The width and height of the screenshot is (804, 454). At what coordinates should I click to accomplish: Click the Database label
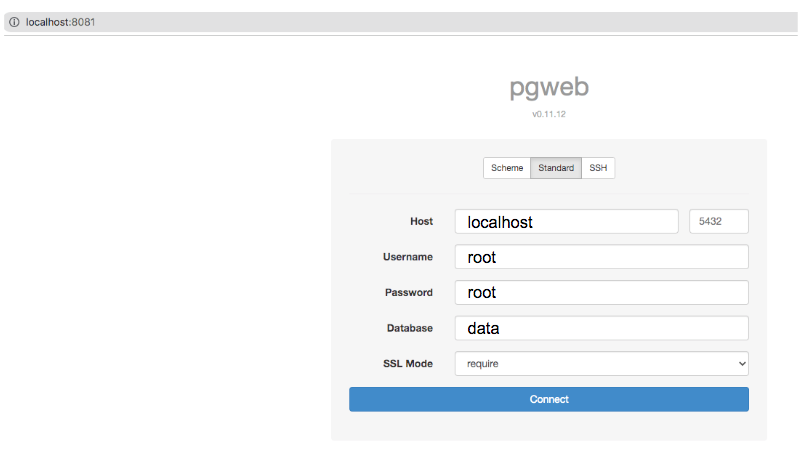tap(410, 328)
